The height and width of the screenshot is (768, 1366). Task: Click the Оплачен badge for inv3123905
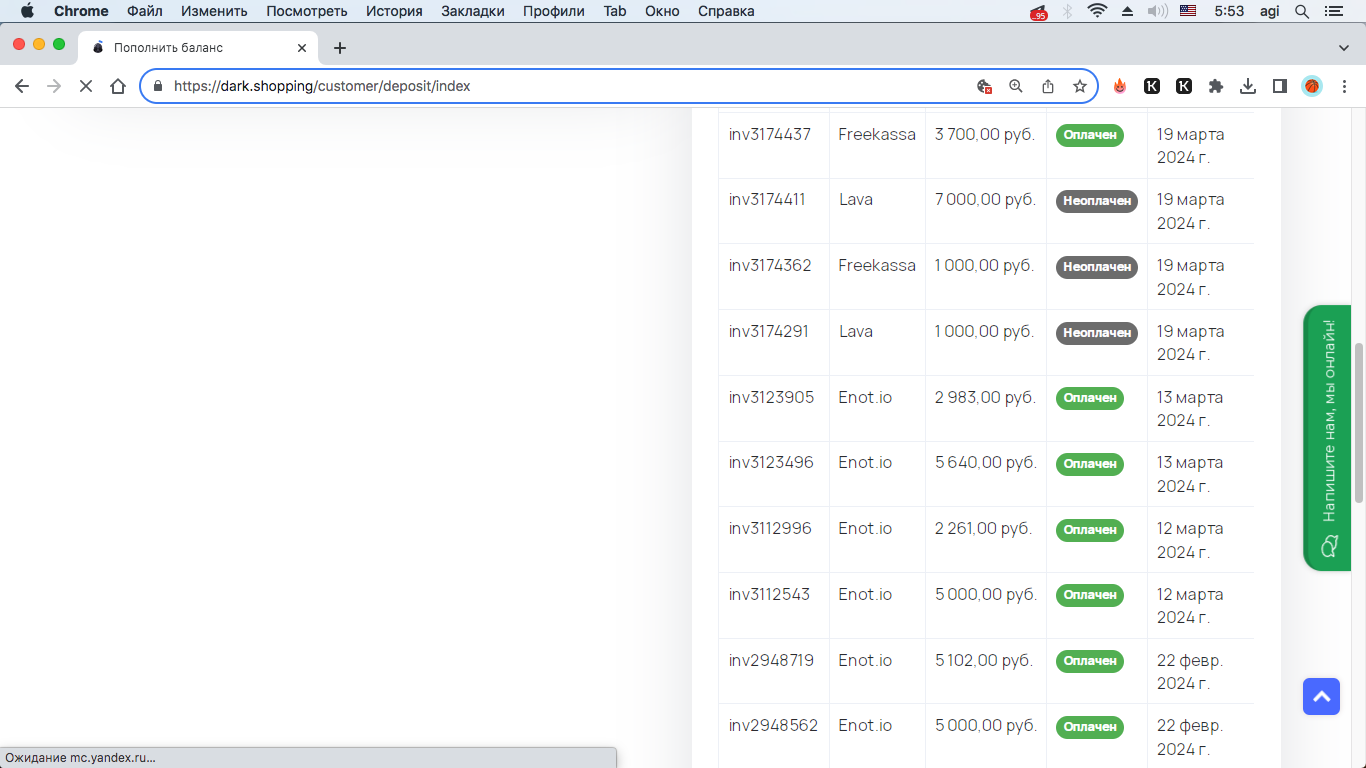1090,398
